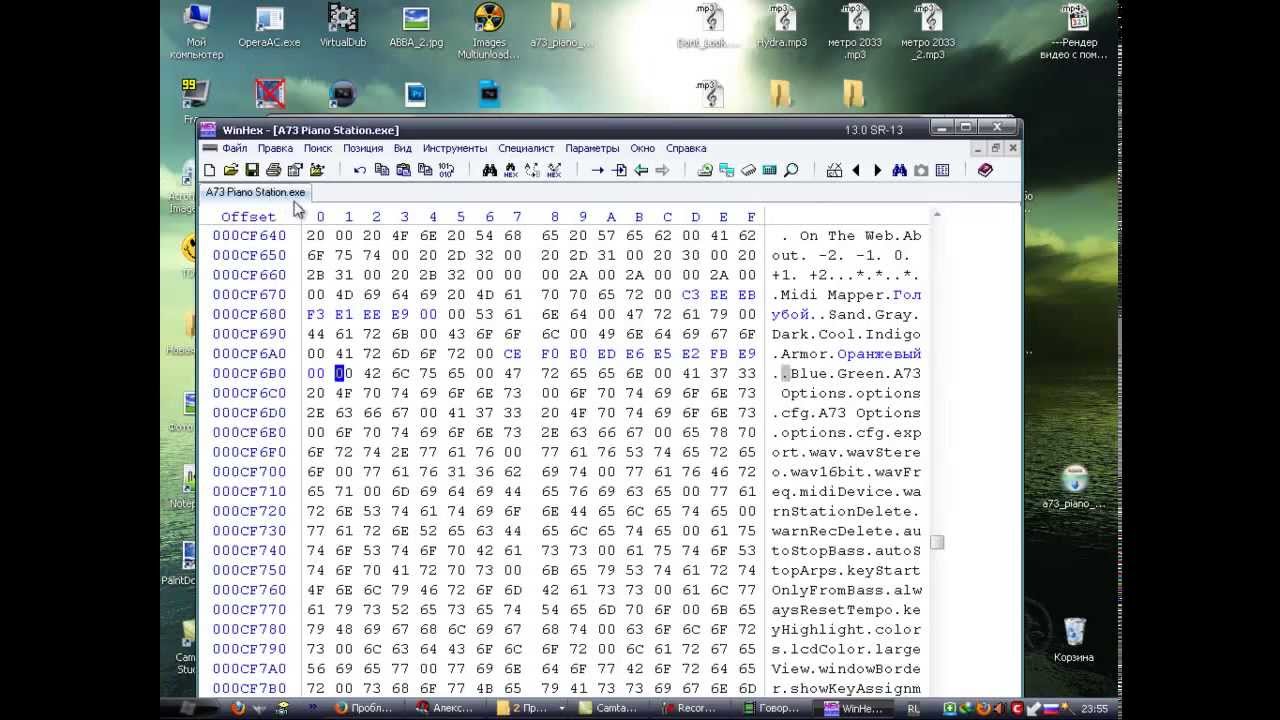
Task: Click the green Back arrow icon
Action: [641, 170]
